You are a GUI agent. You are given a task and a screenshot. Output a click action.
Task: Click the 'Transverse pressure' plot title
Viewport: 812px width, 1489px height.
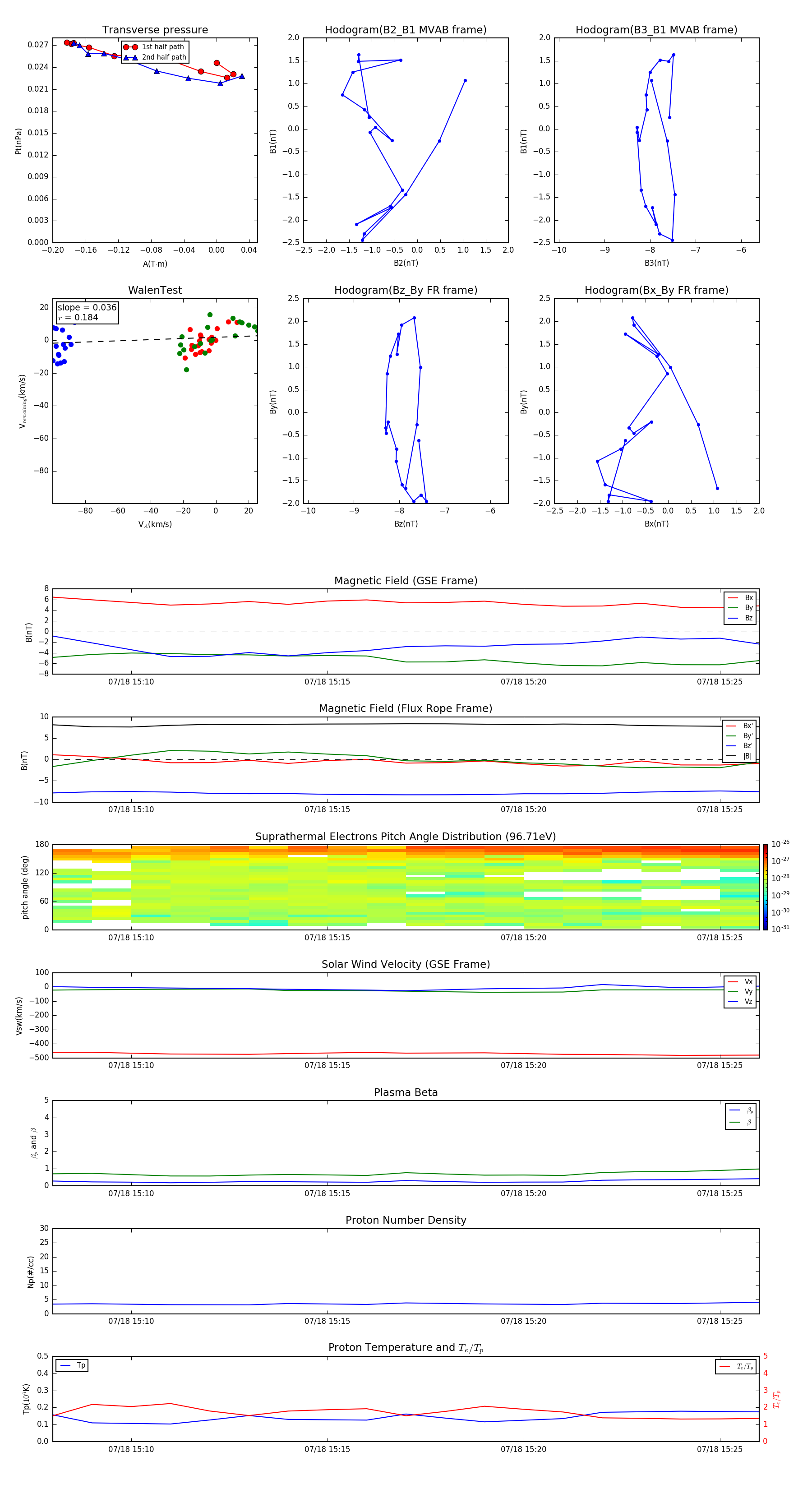pos(155,30)
